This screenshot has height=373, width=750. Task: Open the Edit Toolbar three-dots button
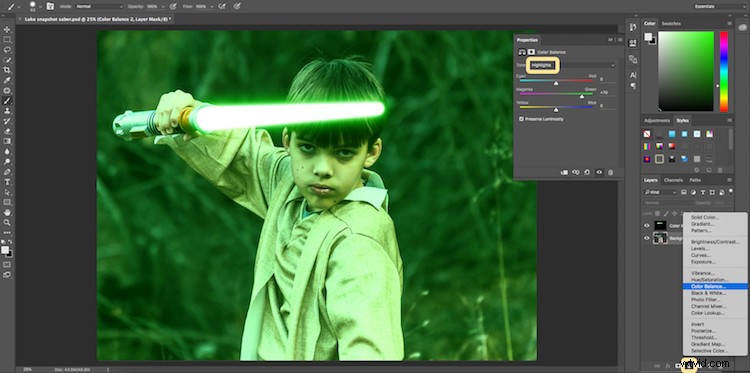[x=7, y=232]
